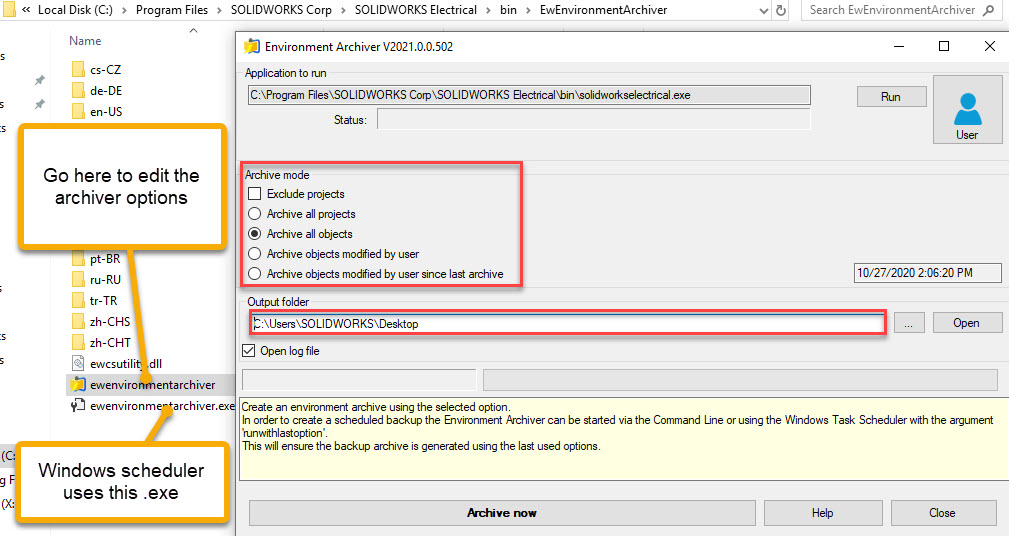Click the Status field
Viewport: 1009px width, 536px height.
tap(593, 119)
